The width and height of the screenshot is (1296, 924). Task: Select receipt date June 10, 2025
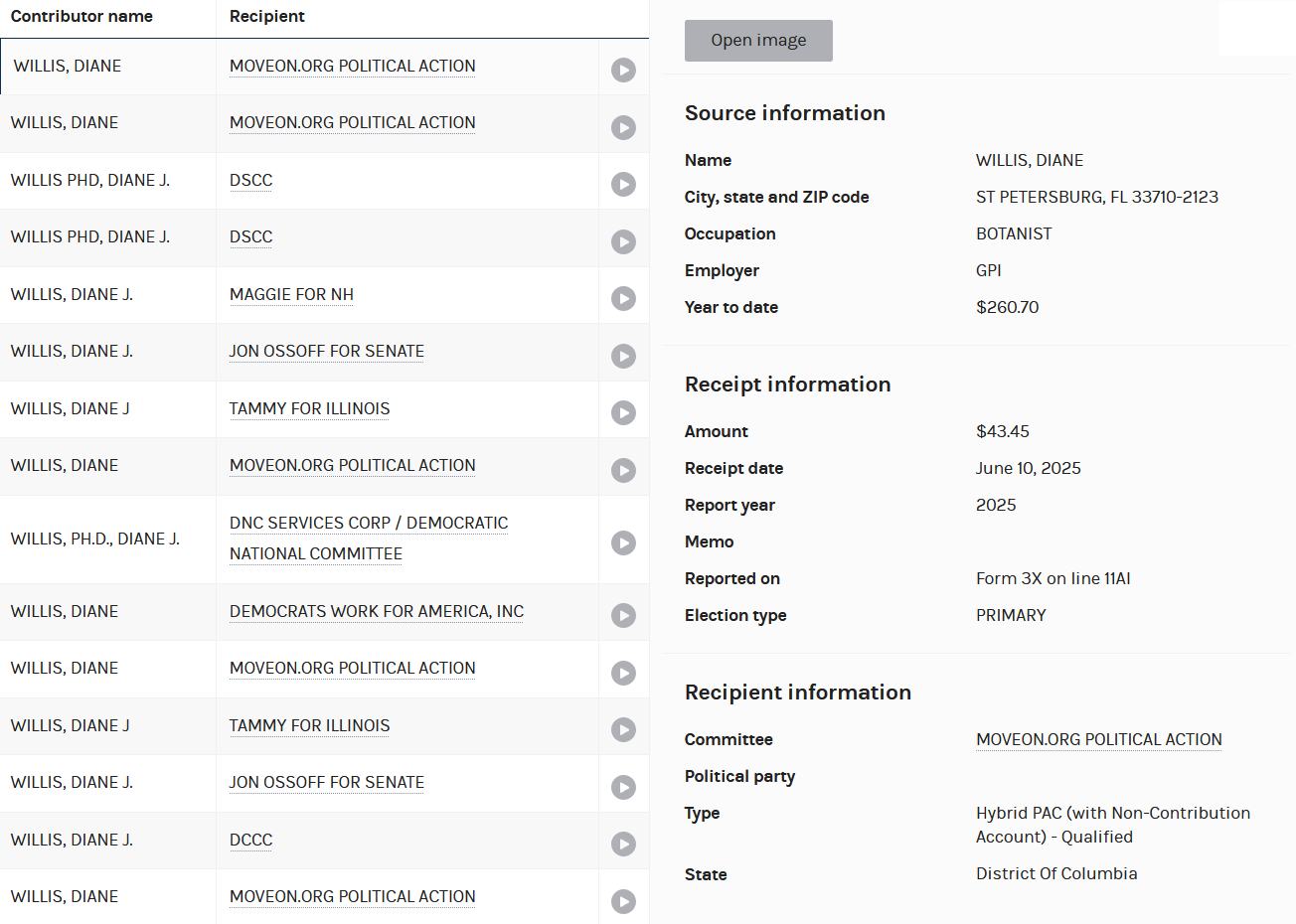pos(1029,468)
